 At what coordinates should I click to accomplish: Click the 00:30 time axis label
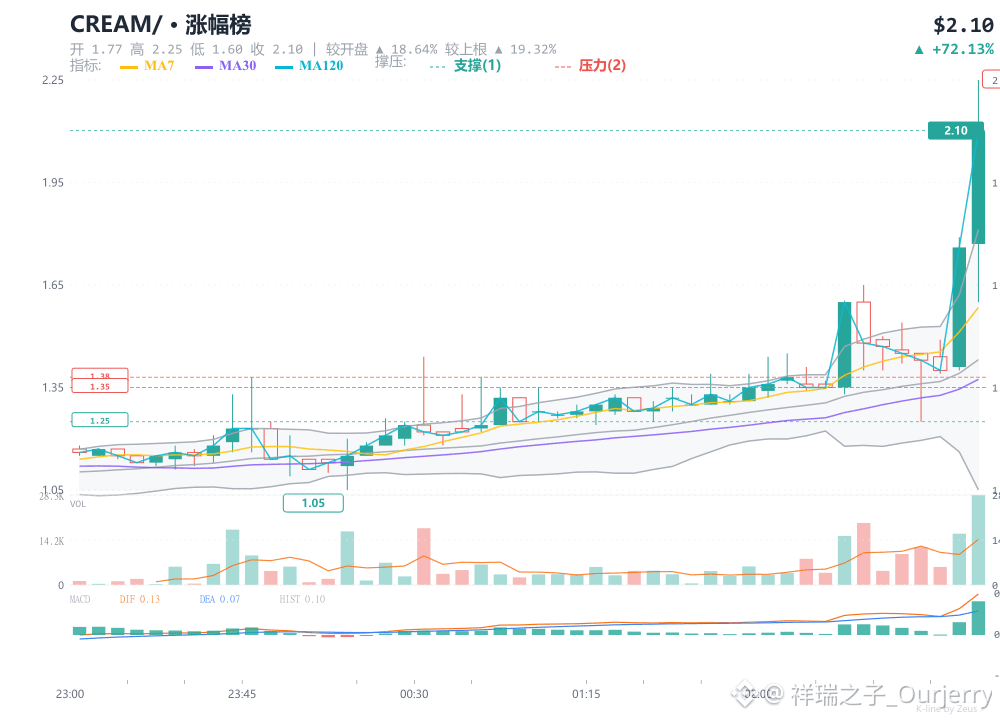click(x=414, y=694)
